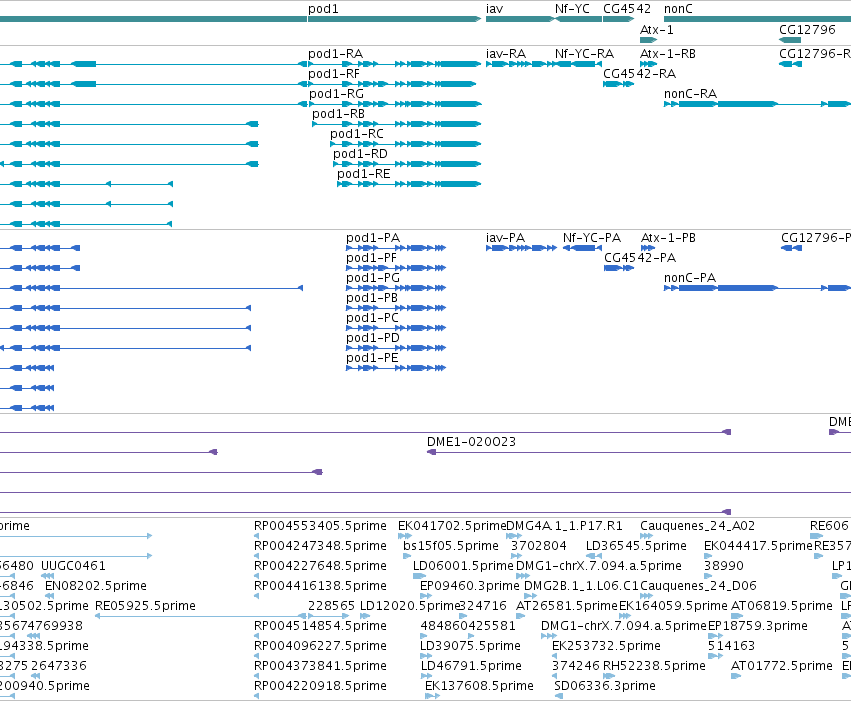Select the Nf-YC gene label

click(x=572, y=9)
